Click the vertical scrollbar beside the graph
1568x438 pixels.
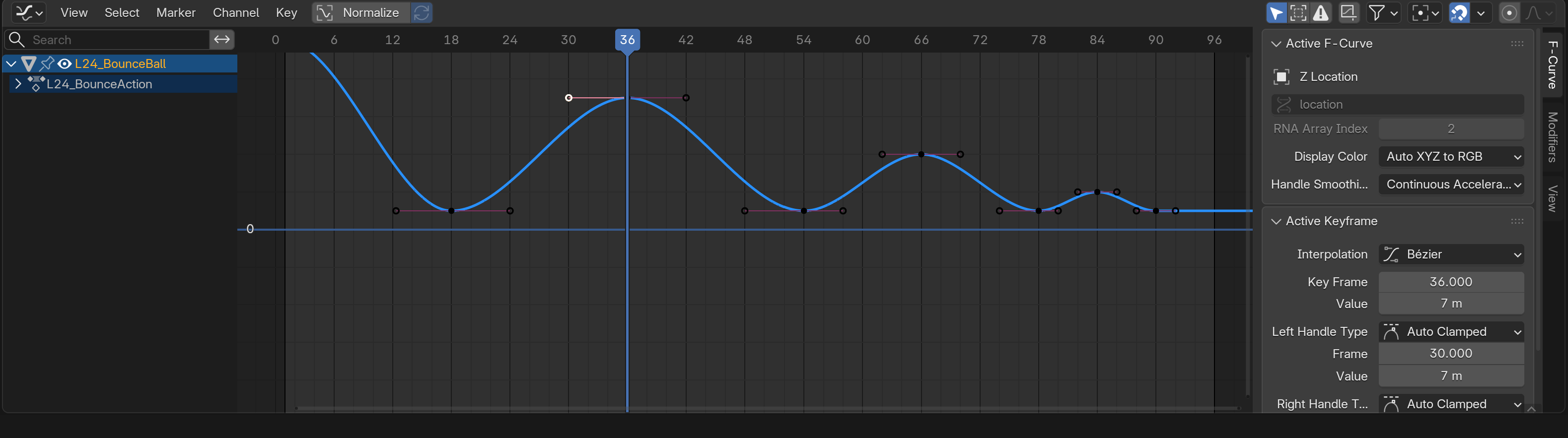pyautogui.click(x=1247, y=226)
